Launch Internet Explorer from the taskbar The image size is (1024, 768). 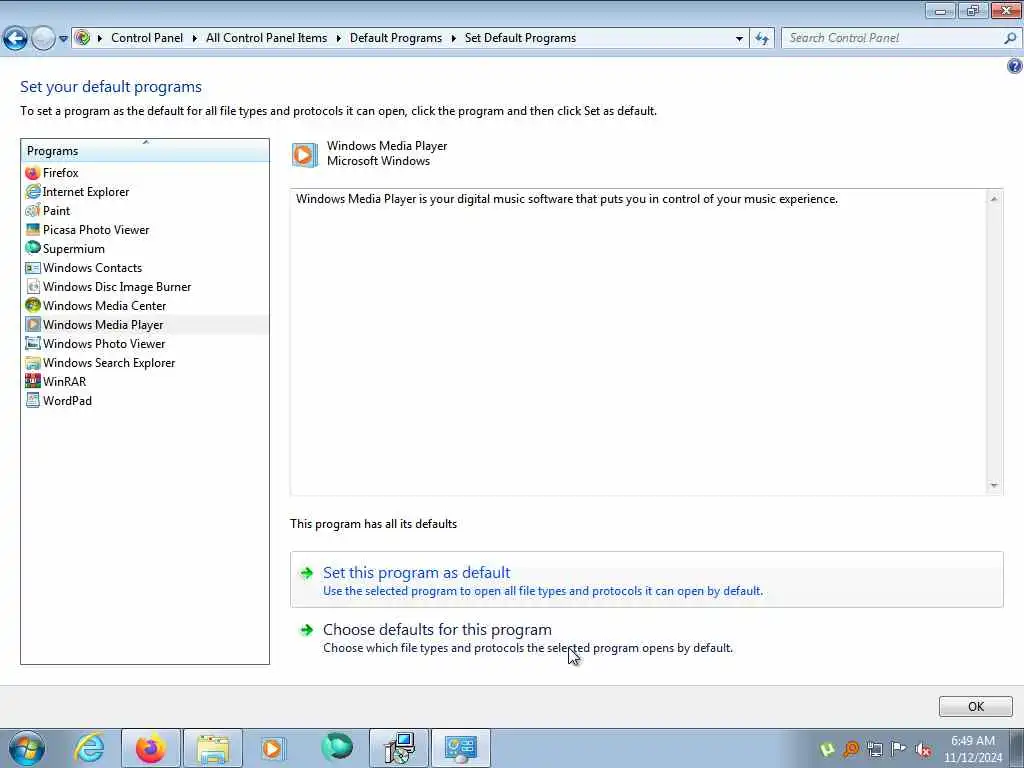tap(89, 748)
